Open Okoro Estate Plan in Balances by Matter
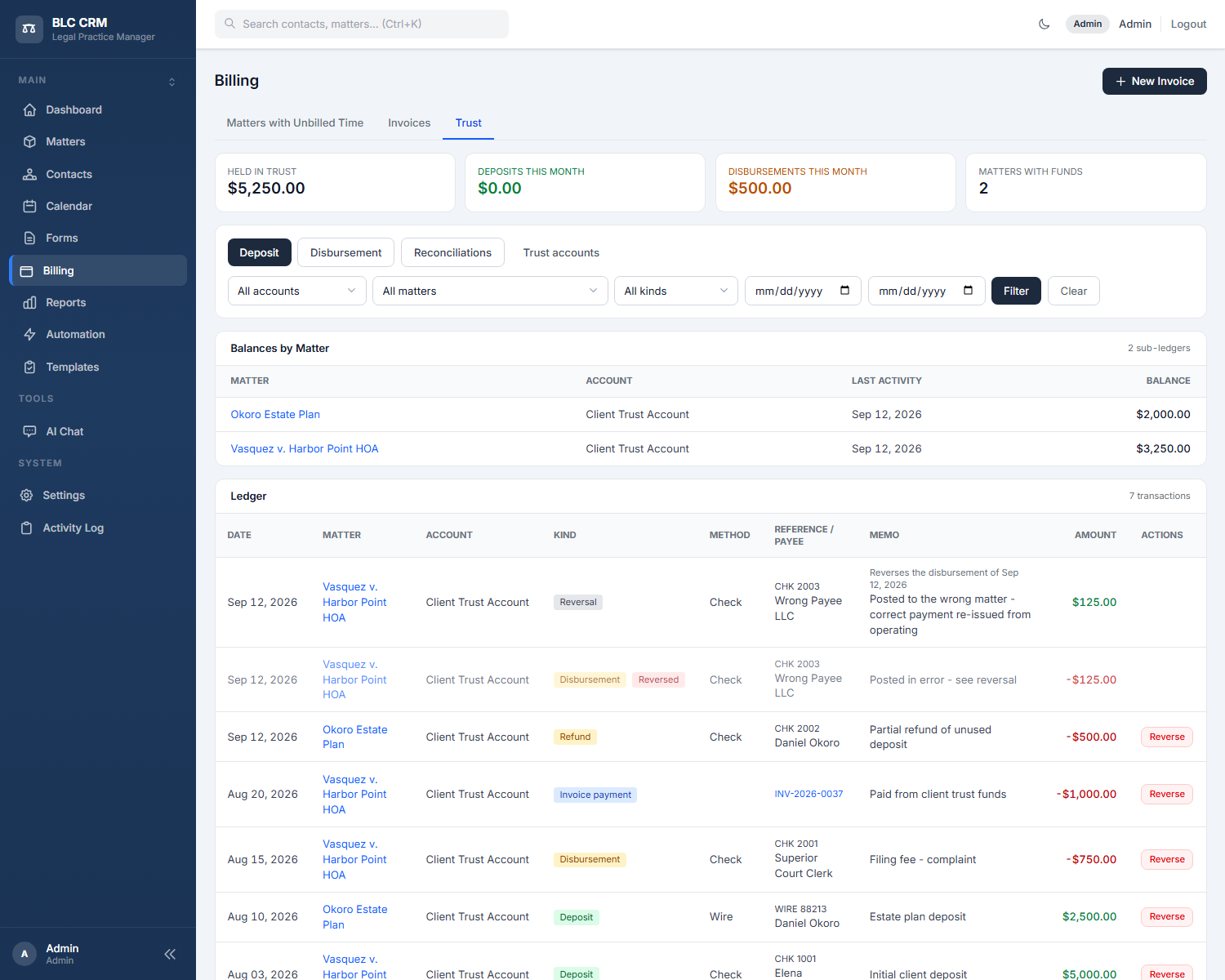The width and height of the screenshot is (1225, 980). 275,414
